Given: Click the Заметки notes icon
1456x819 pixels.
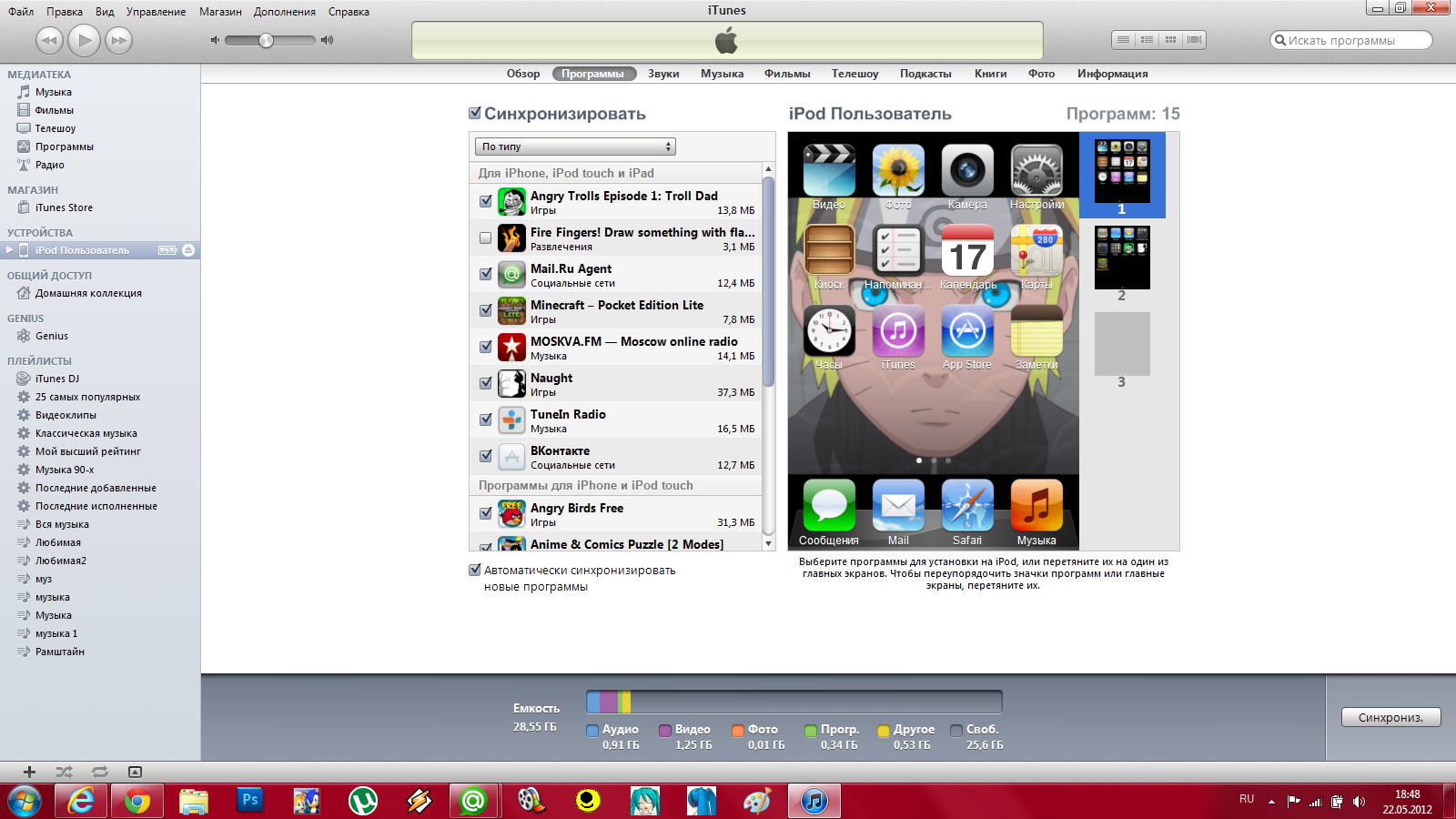Looking at the screenshot, I should pyautogui.click(x=1036, y=330).
